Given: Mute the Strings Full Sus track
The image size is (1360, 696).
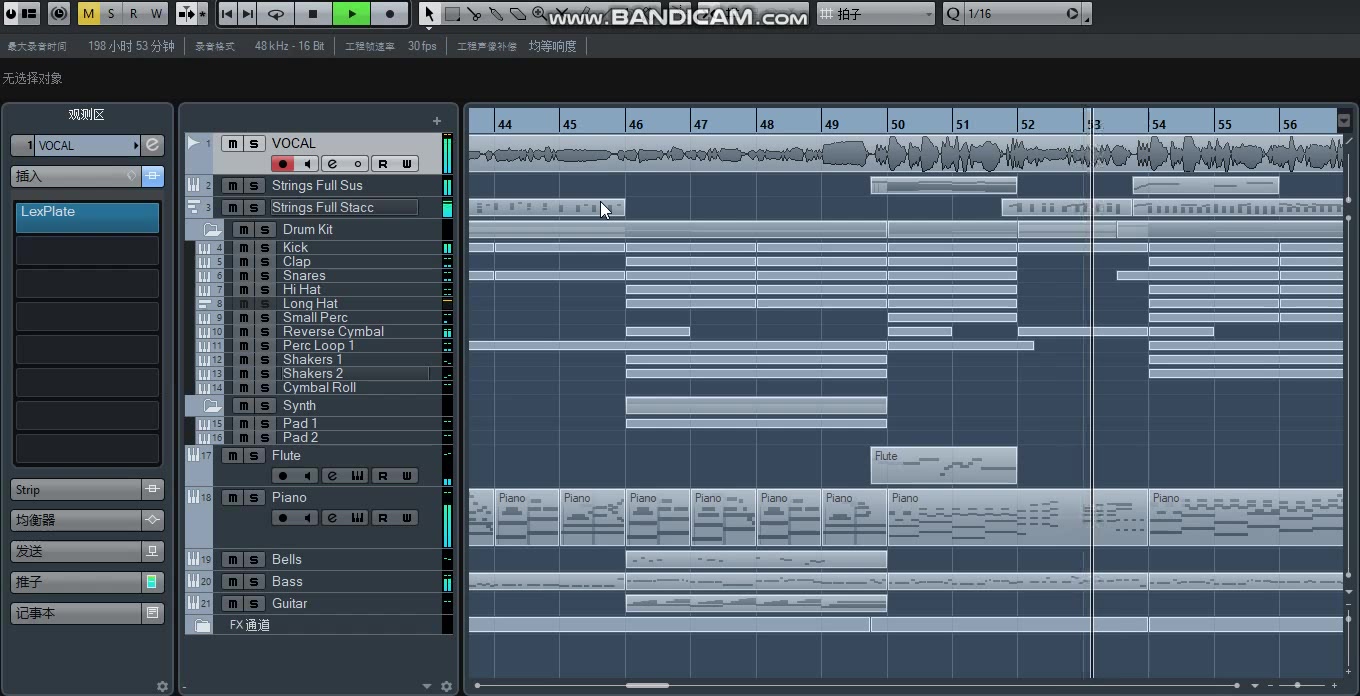Looking at the screenshot, I should (x=232, y=186).
